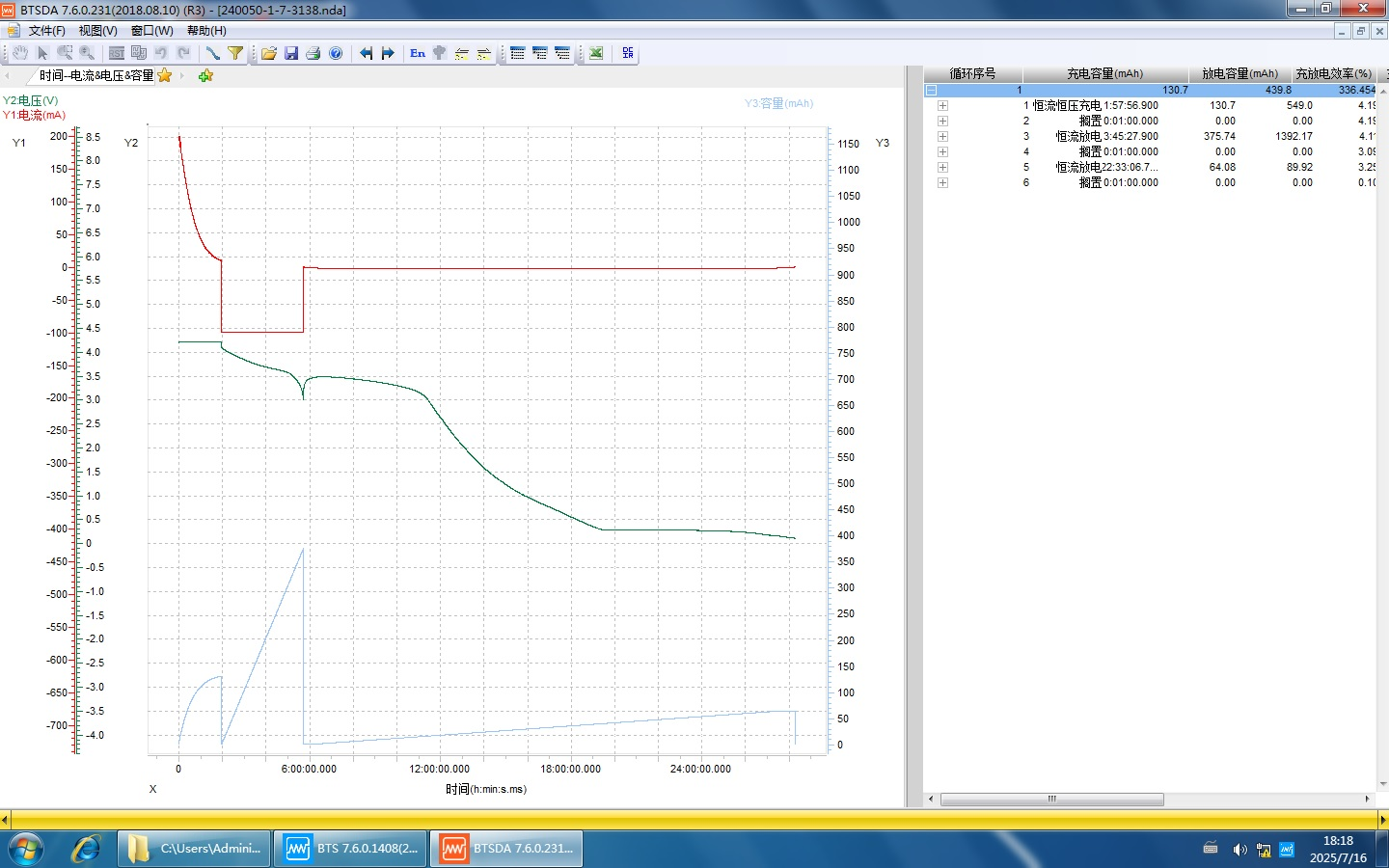
Task: Click the 充电容量(mAh) column header
Action: coord(1104,73)
